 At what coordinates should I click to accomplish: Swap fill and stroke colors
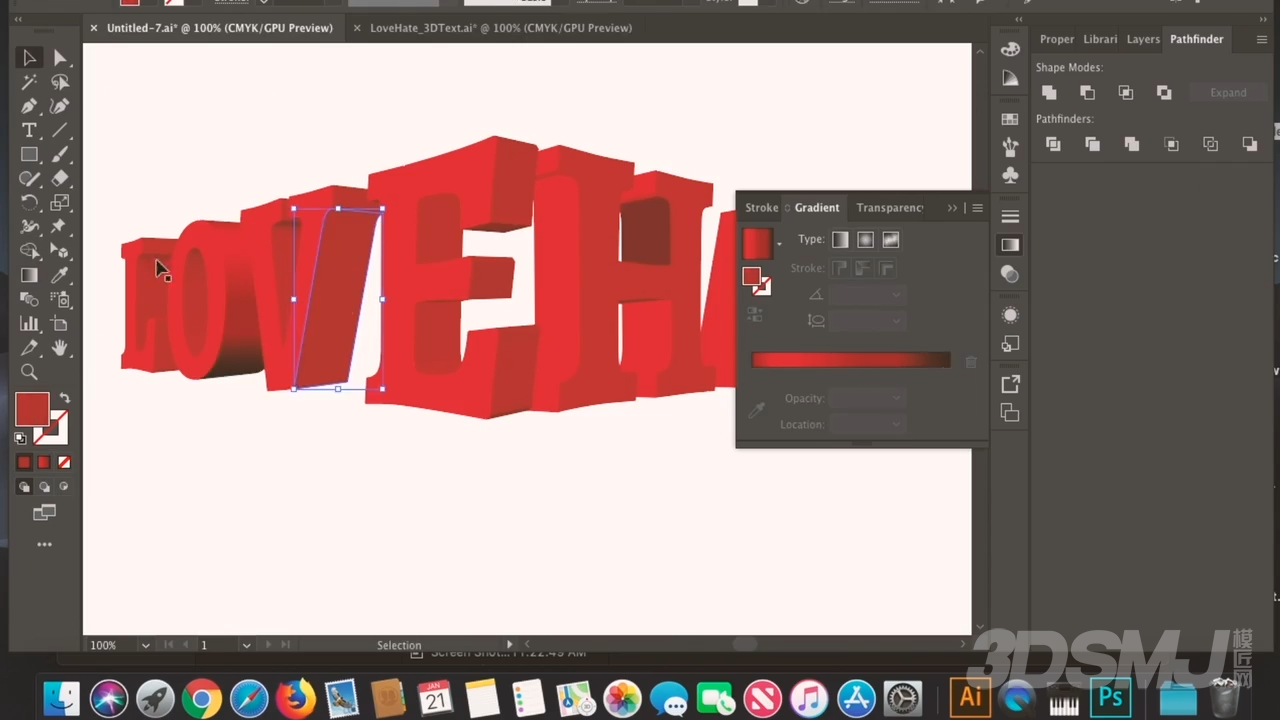[65, 397]
